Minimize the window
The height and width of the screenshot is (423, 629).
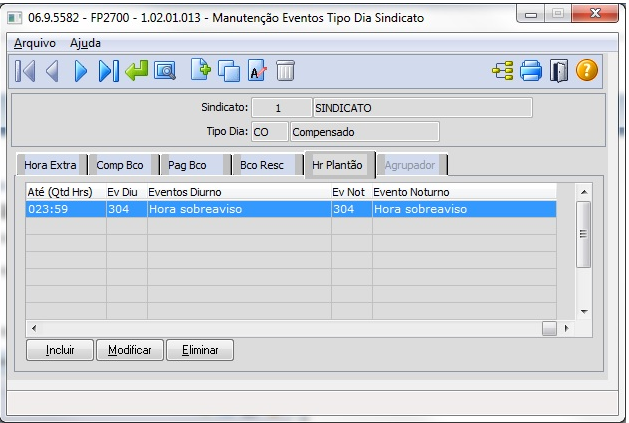click(531, 14)
